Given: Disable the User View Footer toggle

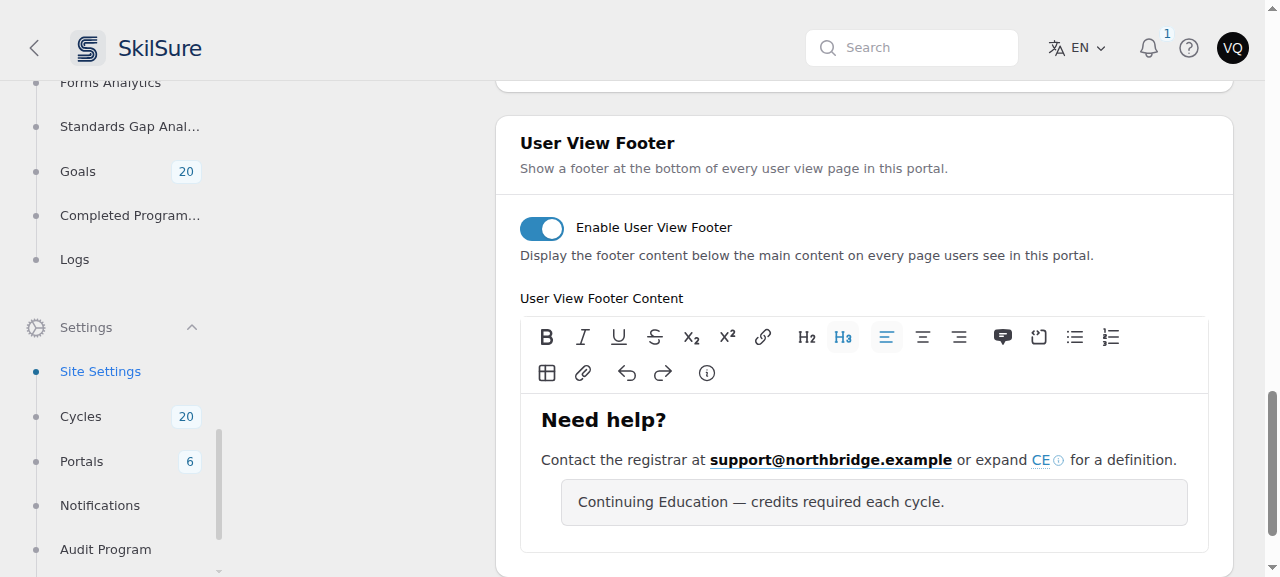Looking at the screenshot, I should pos(542,229).
